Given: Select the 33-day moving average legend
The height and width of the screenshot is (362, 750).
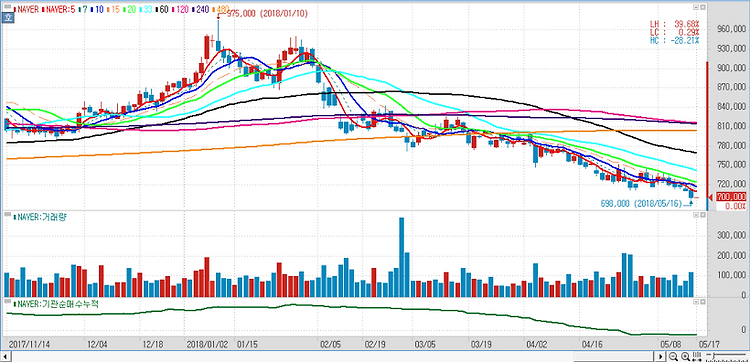Looking at the screenshot, I should click(x=146, y=10).
